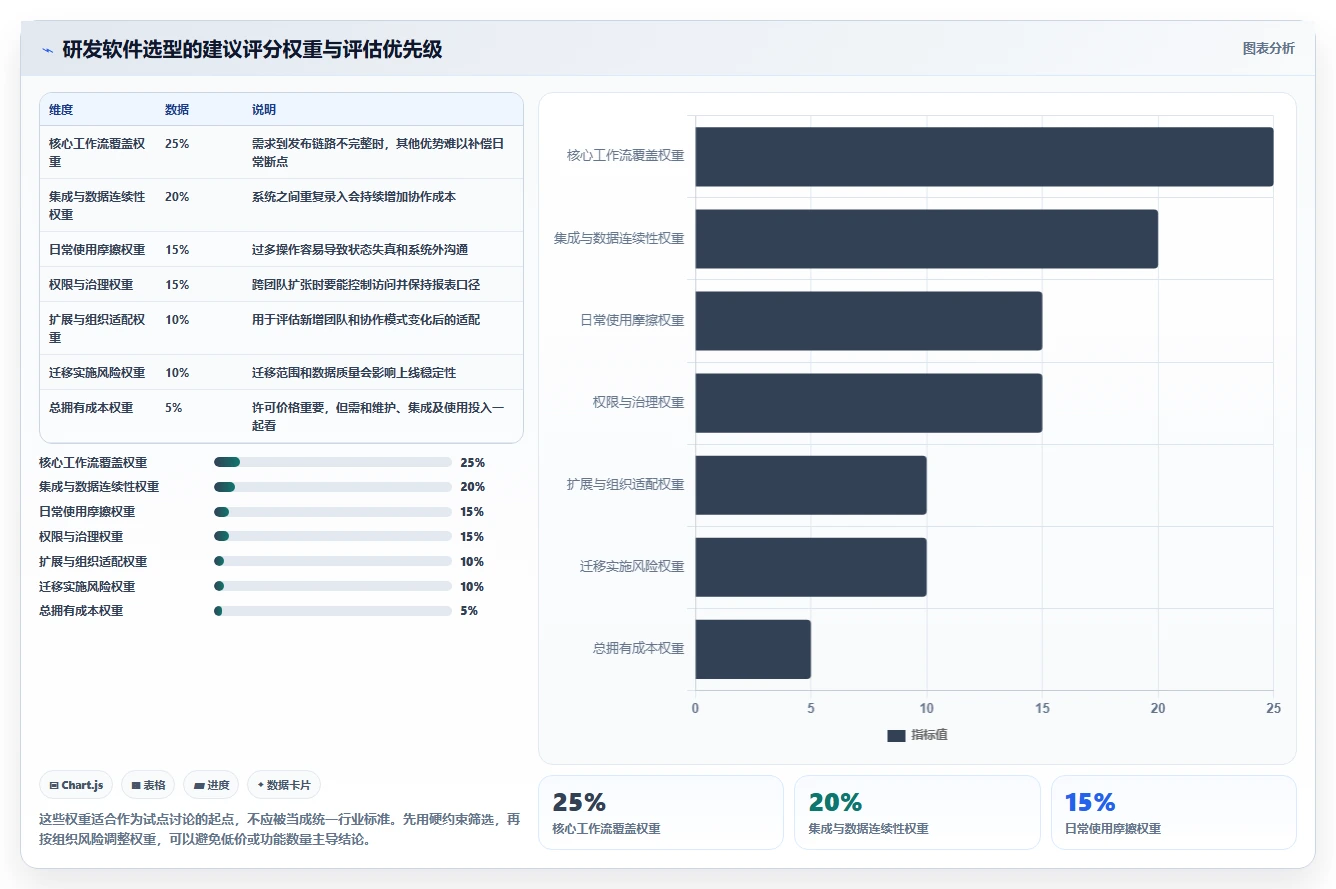Image resolution: width=1336 pixels, height=889 pixels.
Task: Click the x-axis tick value 25
Action: (1273, 709)
